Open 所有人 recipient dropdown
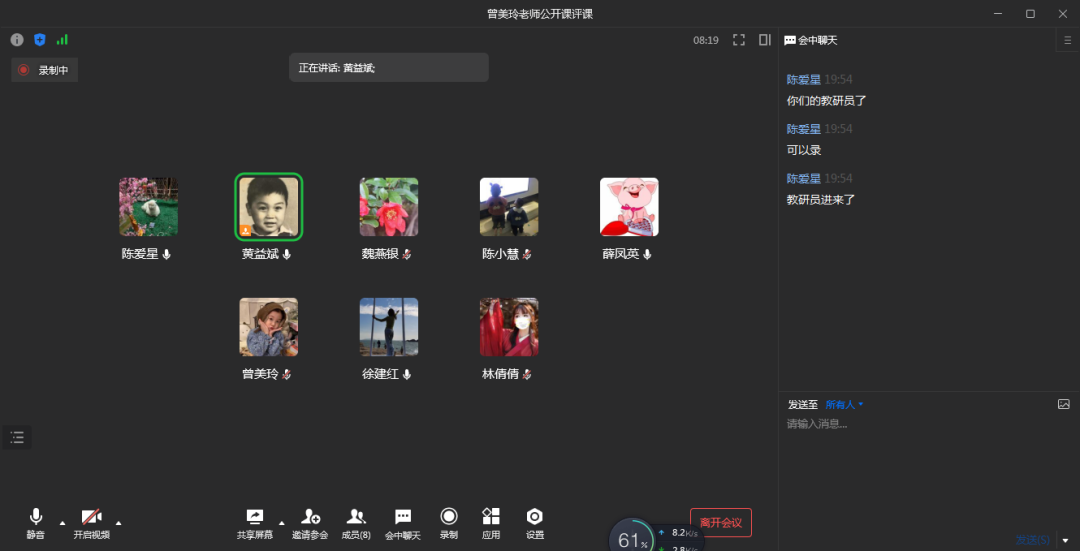The width and height of the screenshot is (1080, 551). tap(844, 404)
